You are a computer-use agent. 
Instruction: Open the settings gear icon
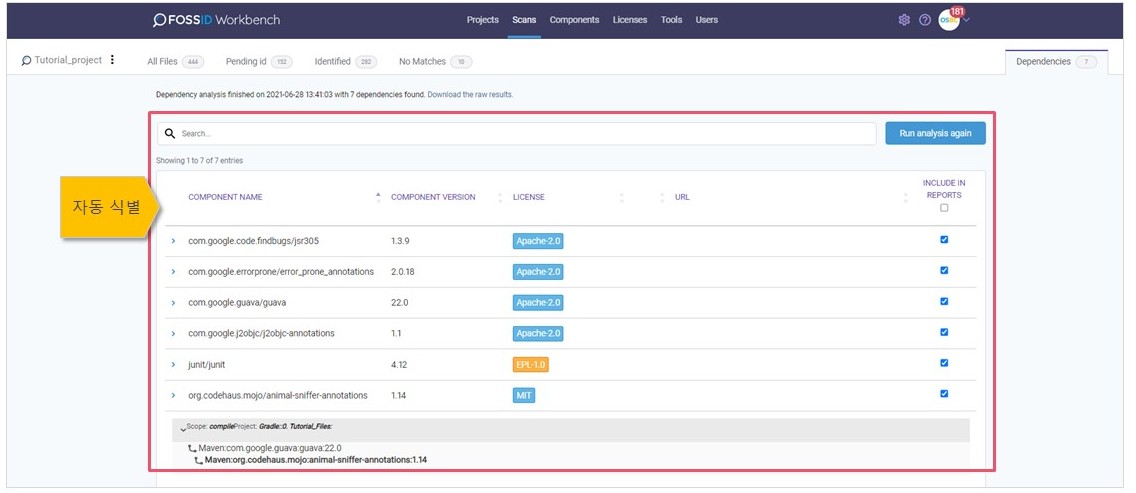pyautogui.click(x=904, y=20)
